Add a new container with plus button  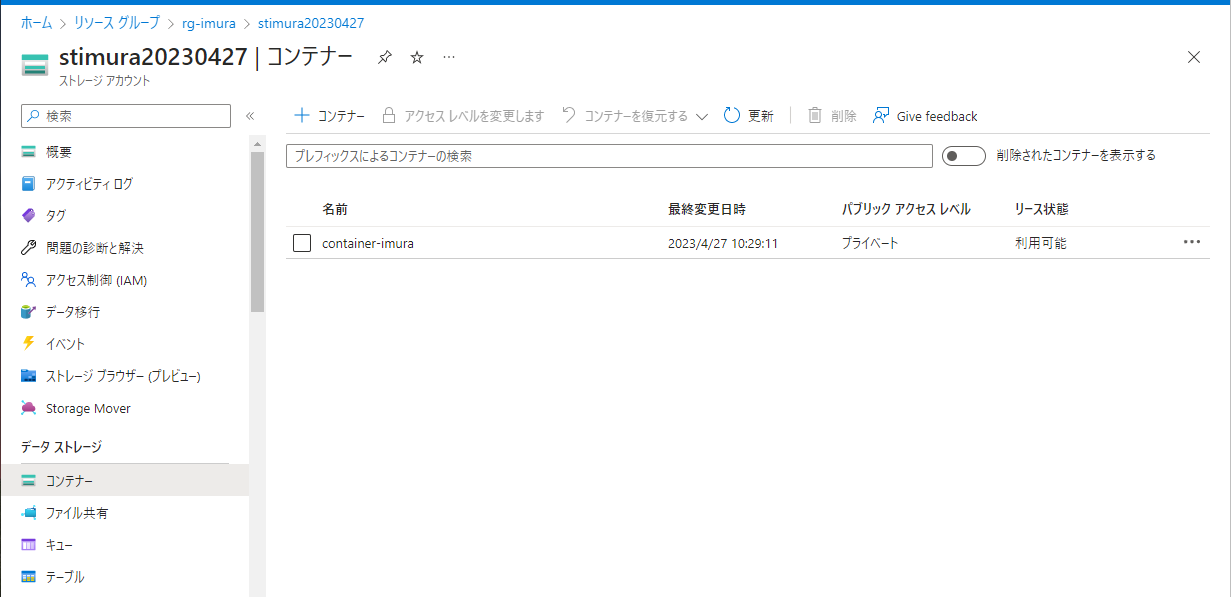click(x=329, y=116)
